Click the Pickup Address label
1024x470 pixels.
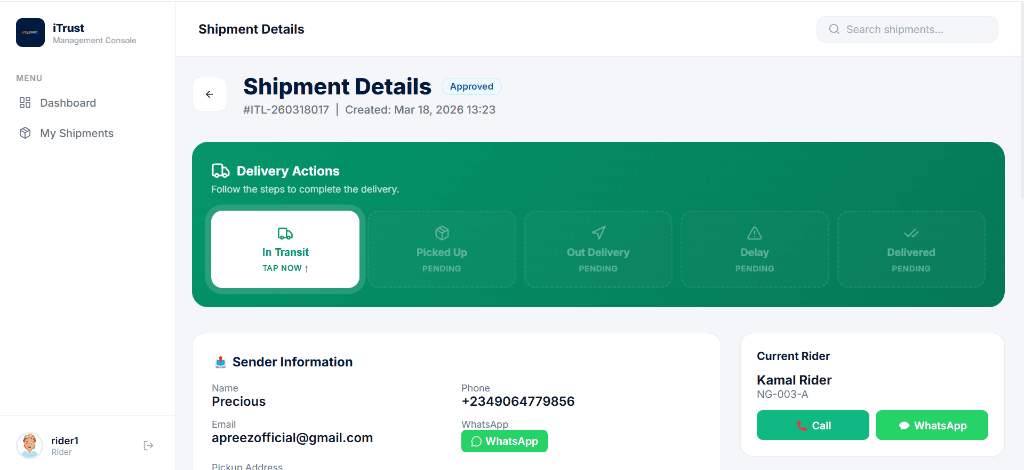pos(247,466)
